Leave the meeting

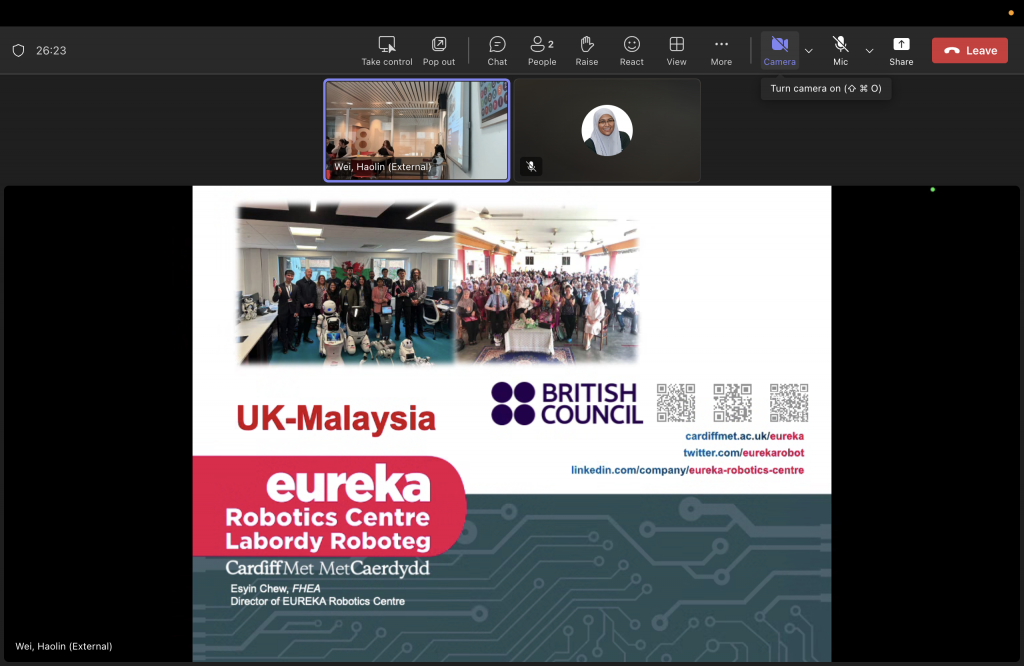coord(970,50)
